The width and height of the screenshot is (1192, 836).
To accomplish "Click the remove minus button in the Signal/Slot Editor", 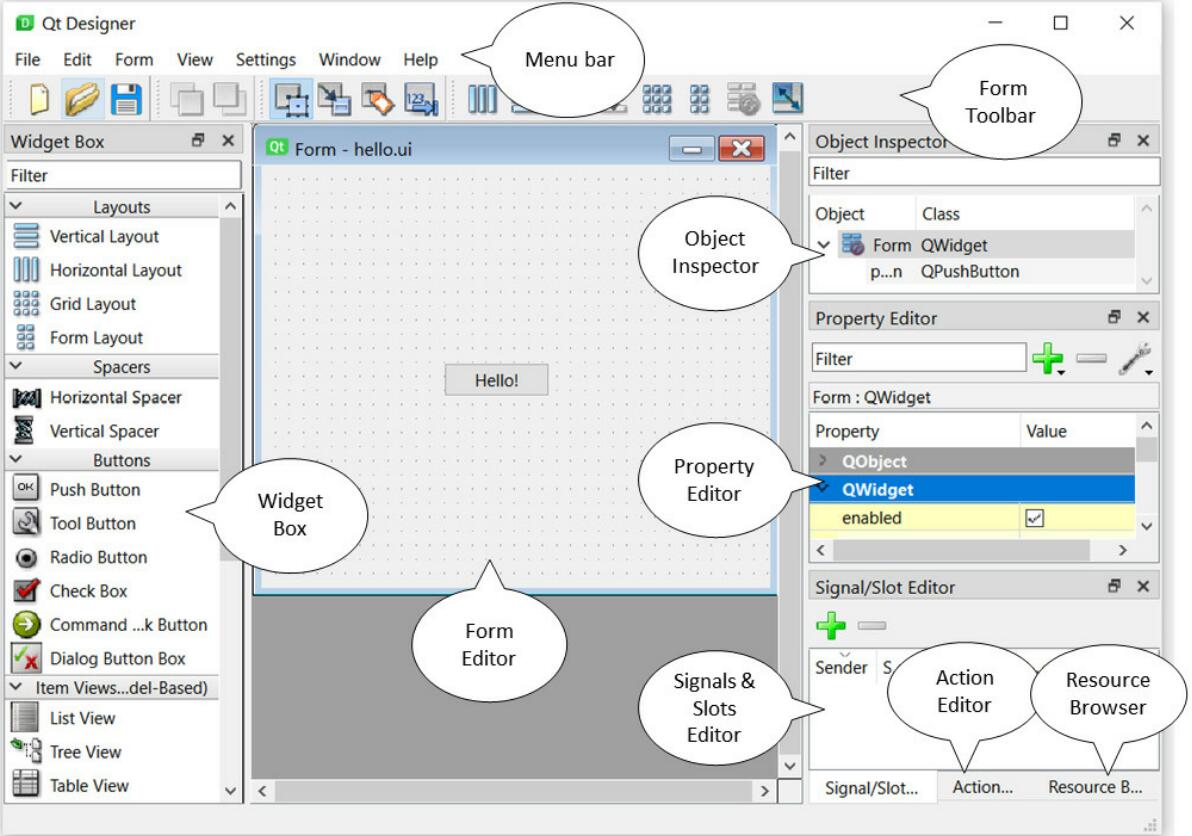I will tap(872, 625).
